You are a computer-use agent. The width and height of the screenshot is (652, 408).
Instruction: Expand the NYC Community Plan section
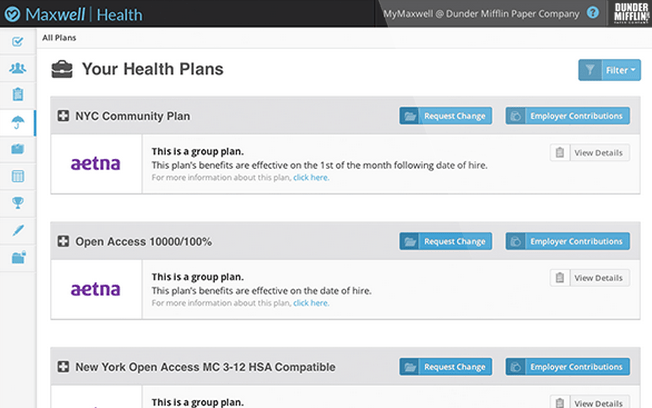64,116
